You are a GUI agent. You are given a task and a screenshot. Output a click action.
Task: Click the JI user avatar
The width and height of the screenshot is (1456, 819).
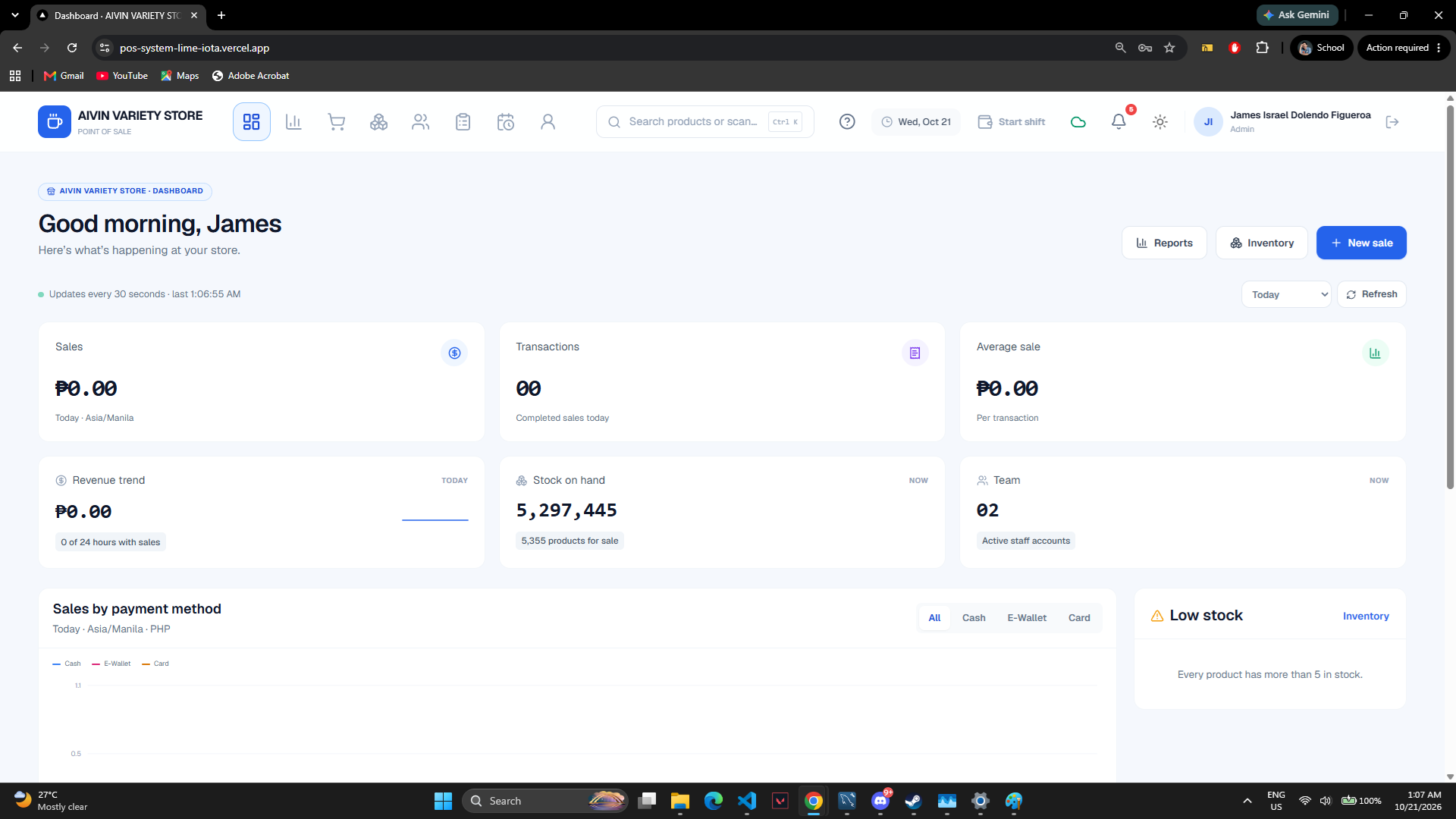click(1208, 122)
